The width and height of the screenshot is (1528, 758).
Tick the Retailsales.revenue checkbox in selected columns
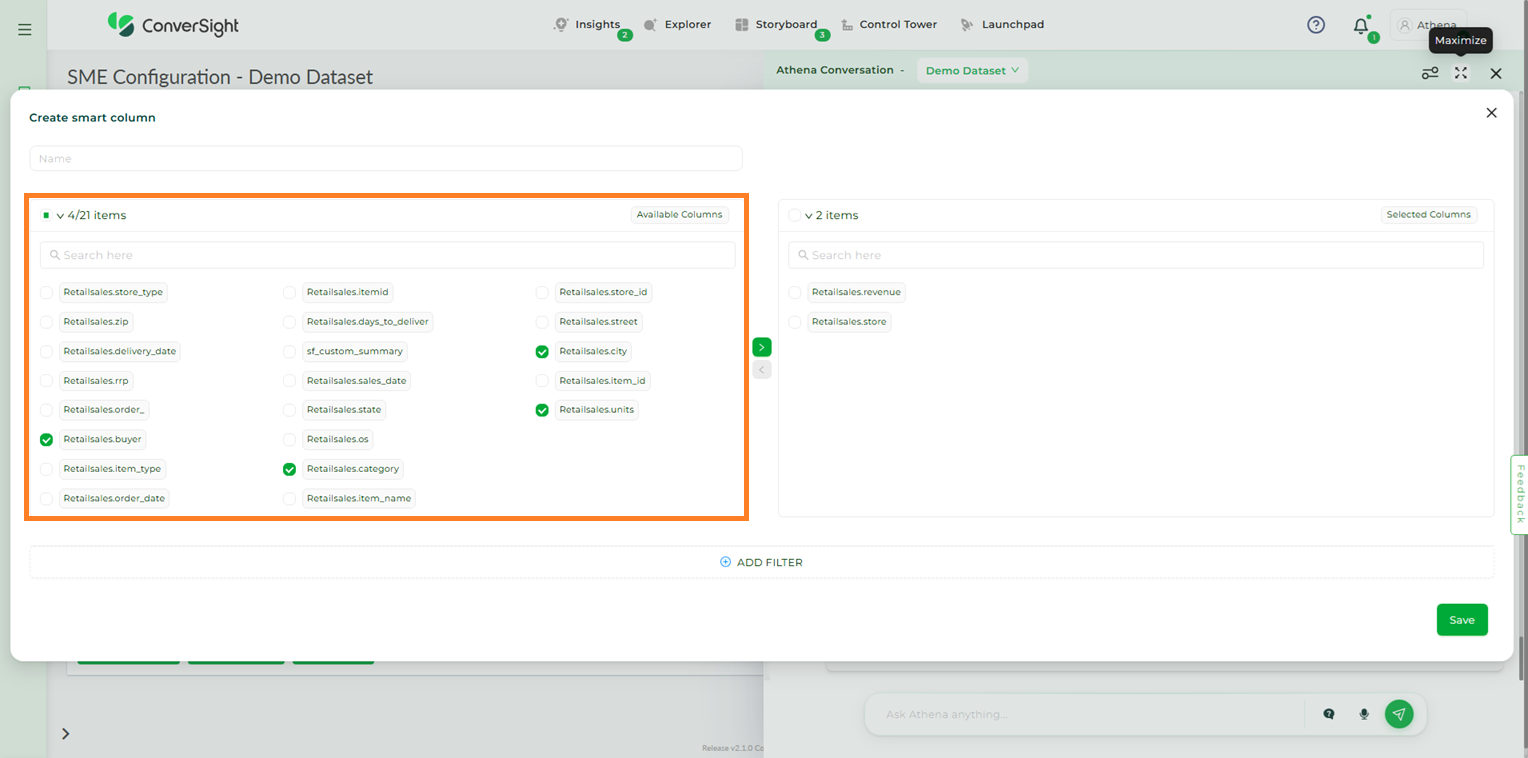(x=795, y=293)
